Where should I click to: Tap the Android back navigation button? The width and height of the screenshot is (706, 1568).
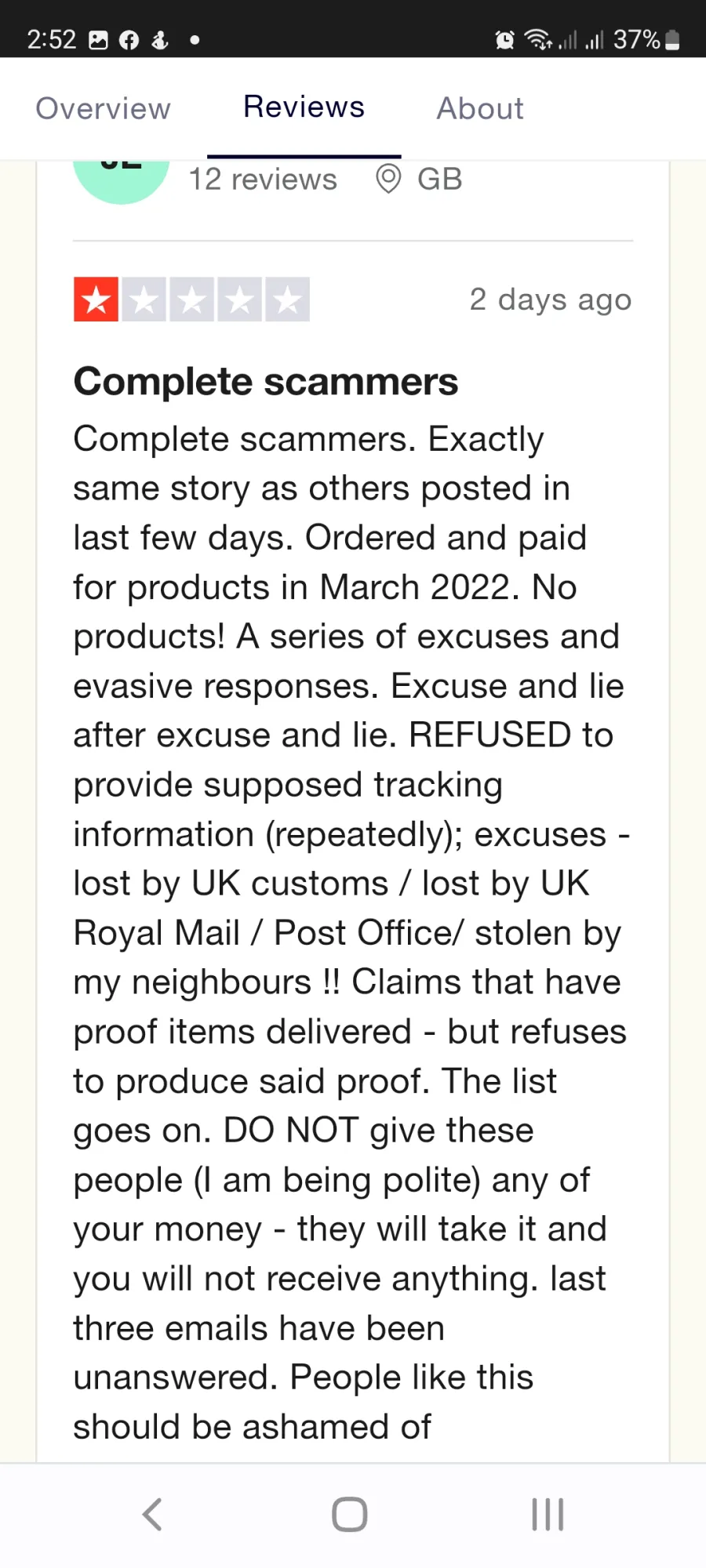click(153, 1514)
